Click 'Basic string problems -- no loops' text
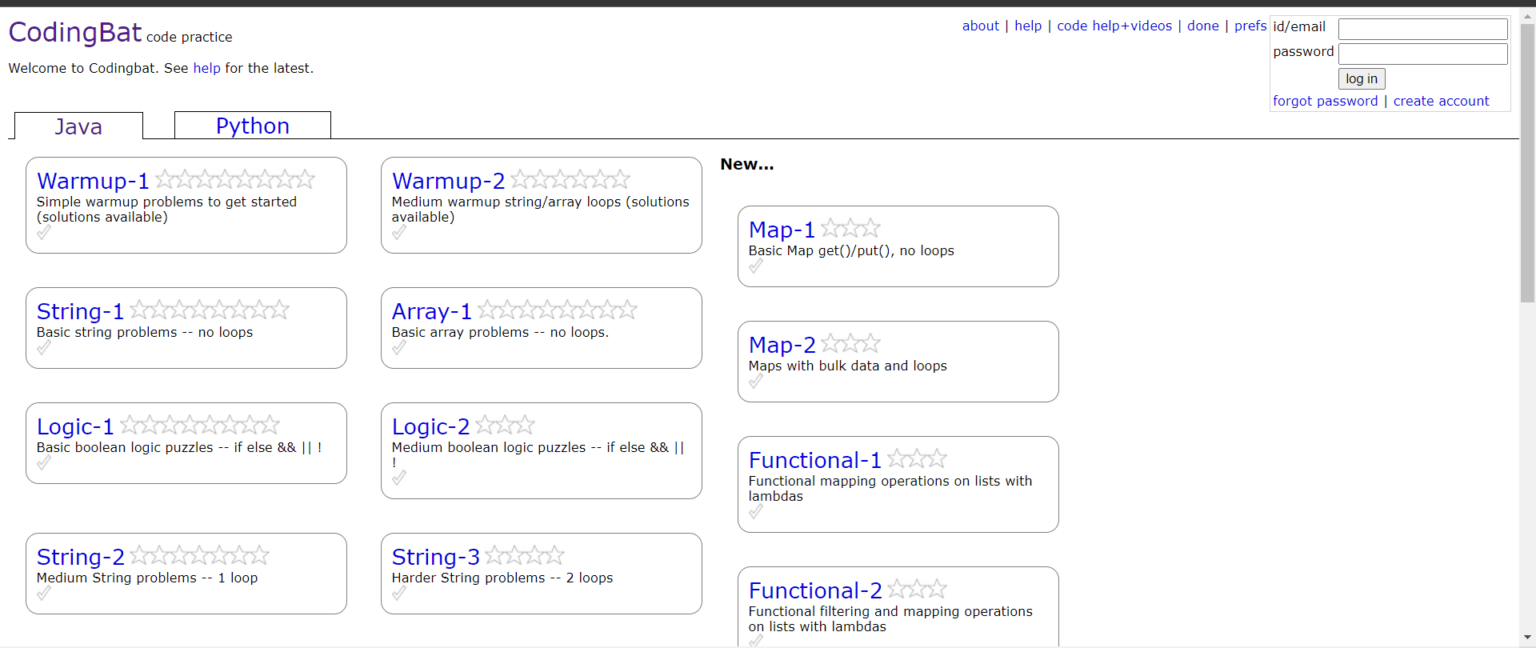The height and width of the screenshot is (648, 1536). (145, 333)
